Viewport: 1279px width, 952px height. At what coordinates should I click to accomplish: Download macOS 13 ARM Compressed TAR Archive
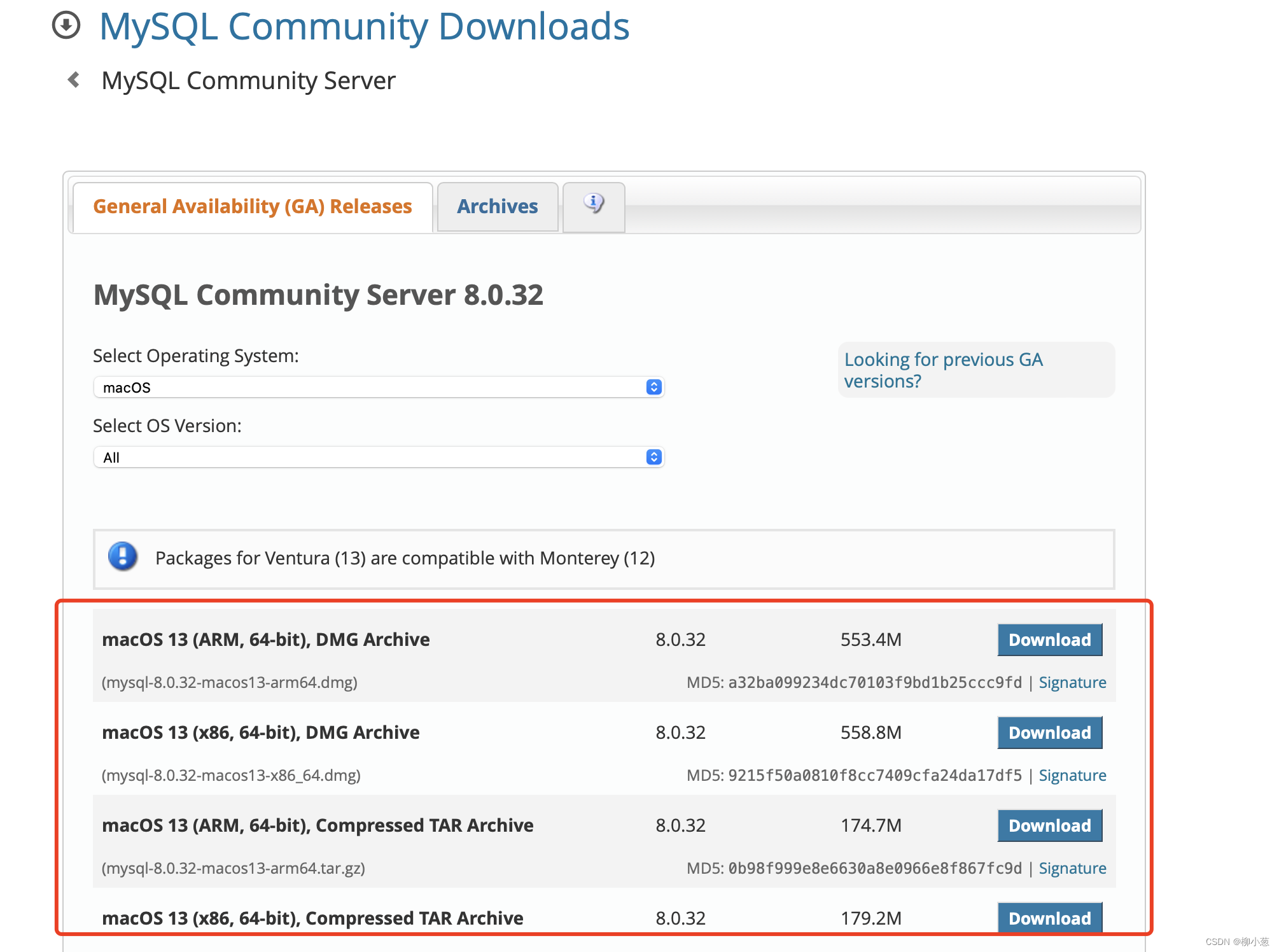[1050, 825]
